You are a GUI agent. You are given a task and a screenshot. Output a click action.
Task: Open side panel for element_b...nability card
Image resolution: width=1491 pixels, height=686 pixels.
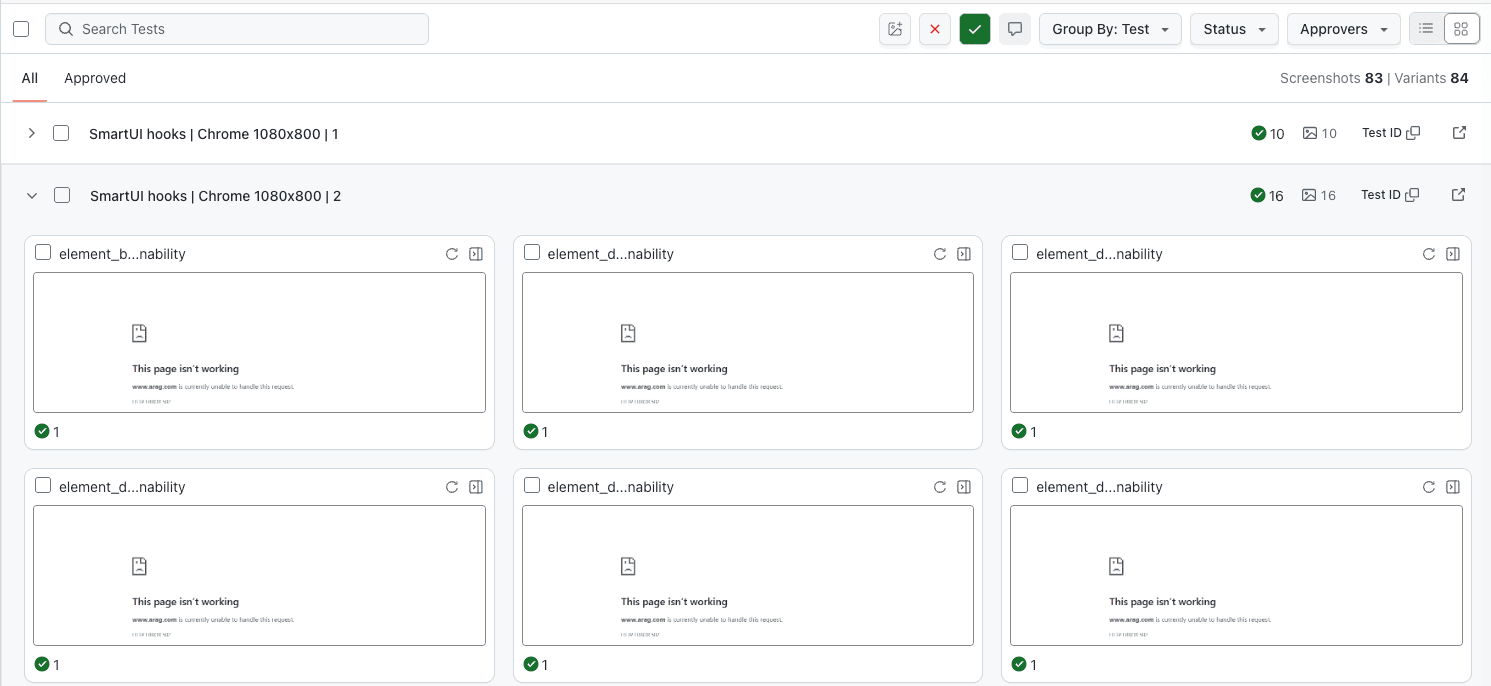476,254
